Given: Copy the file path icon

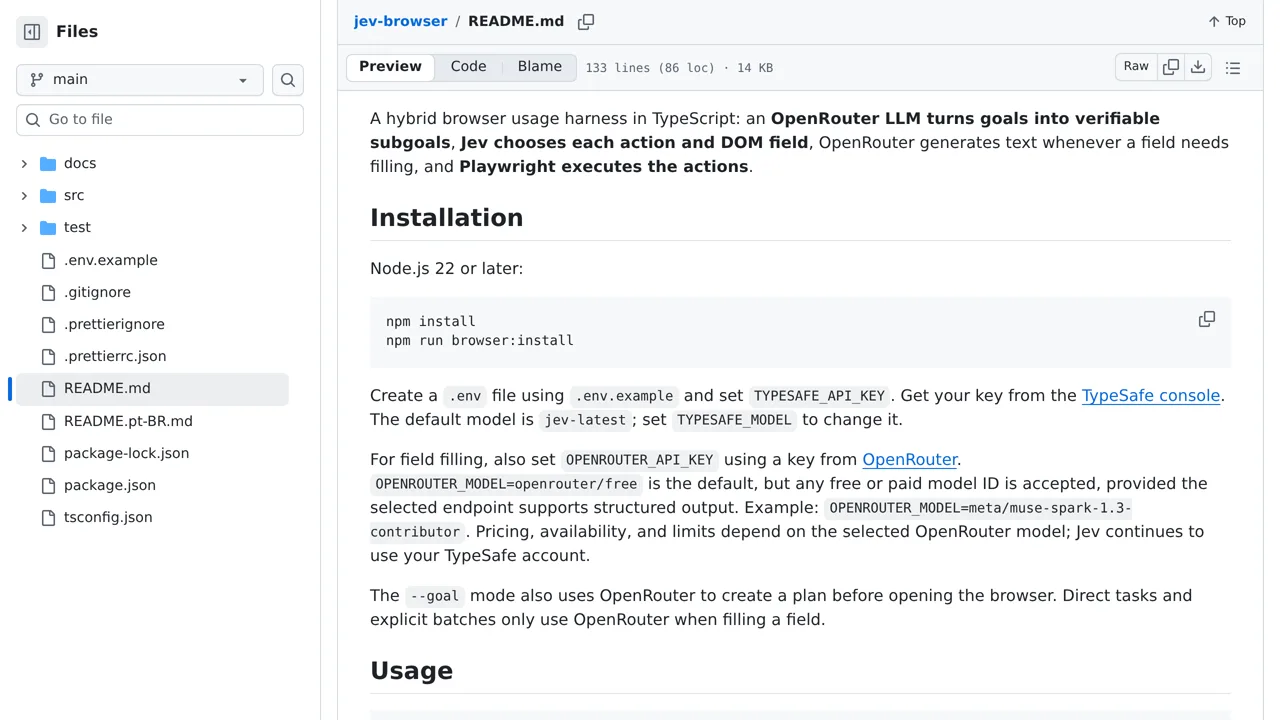Looking at the screenshot, I should click(586, 21).
